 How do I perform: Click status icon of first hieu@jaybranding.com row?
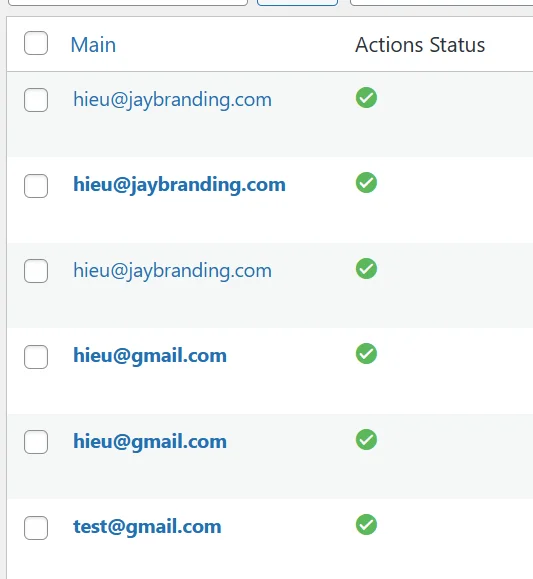pyautogui.click(x=366, y=97)
